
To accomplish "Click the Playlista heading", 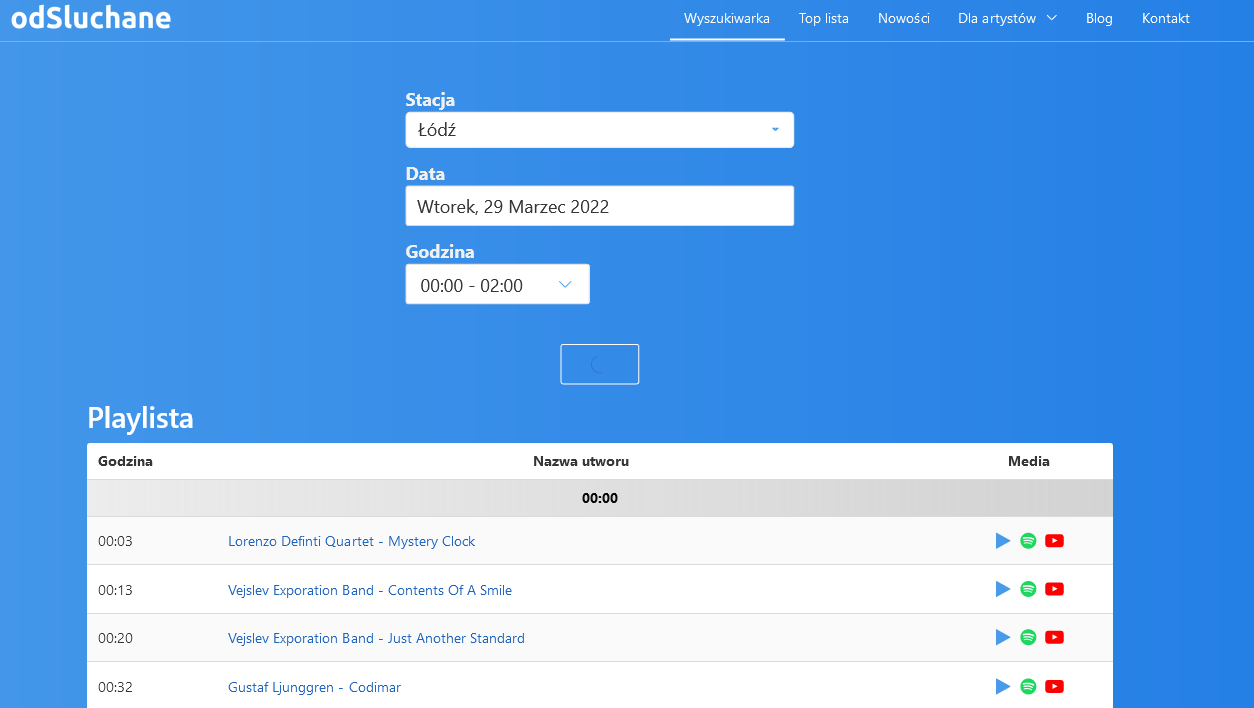I will point(140,418).
